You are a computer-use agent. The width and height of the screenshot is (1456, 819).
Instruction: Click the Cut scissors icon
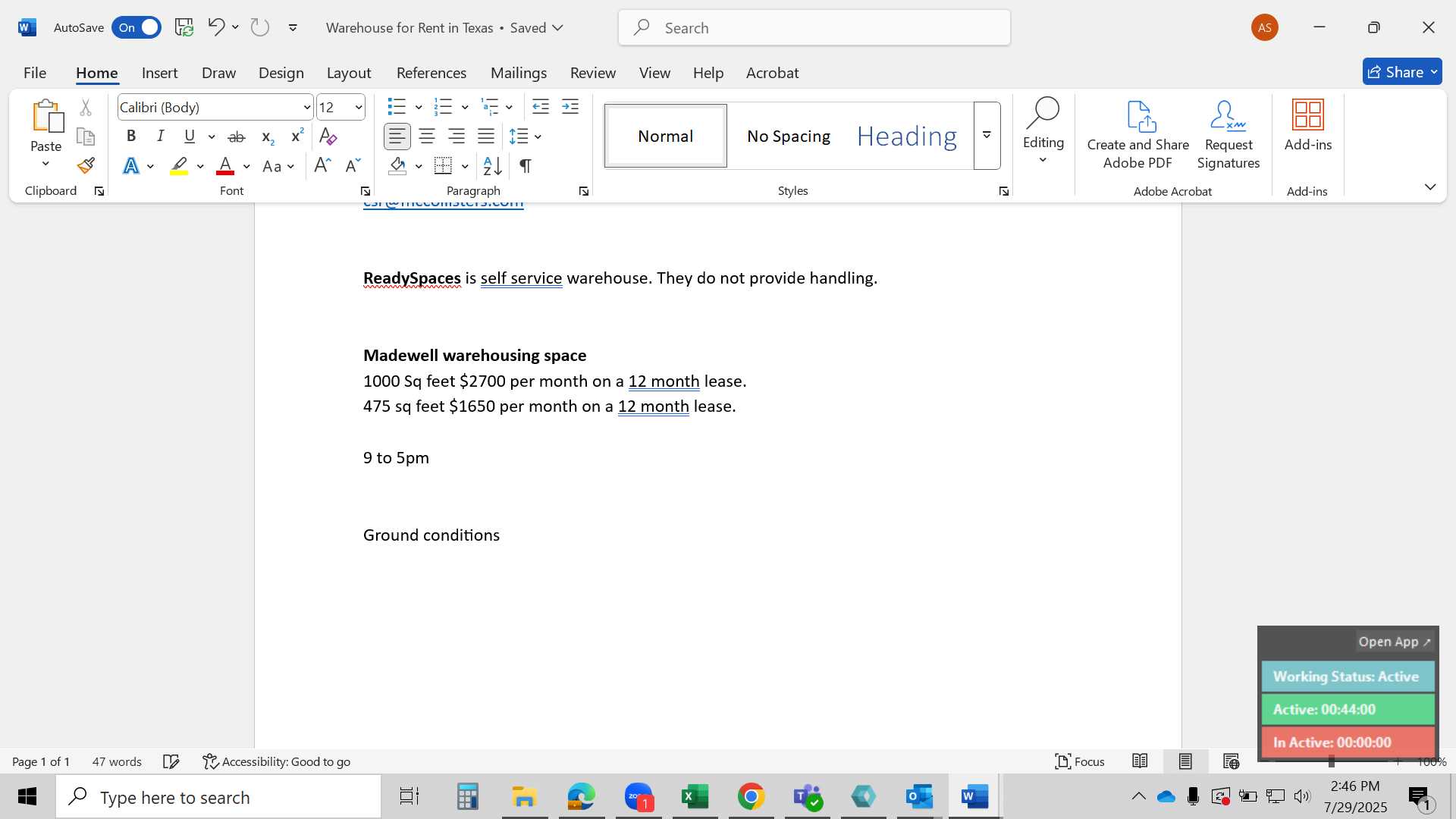coord(86,107)
